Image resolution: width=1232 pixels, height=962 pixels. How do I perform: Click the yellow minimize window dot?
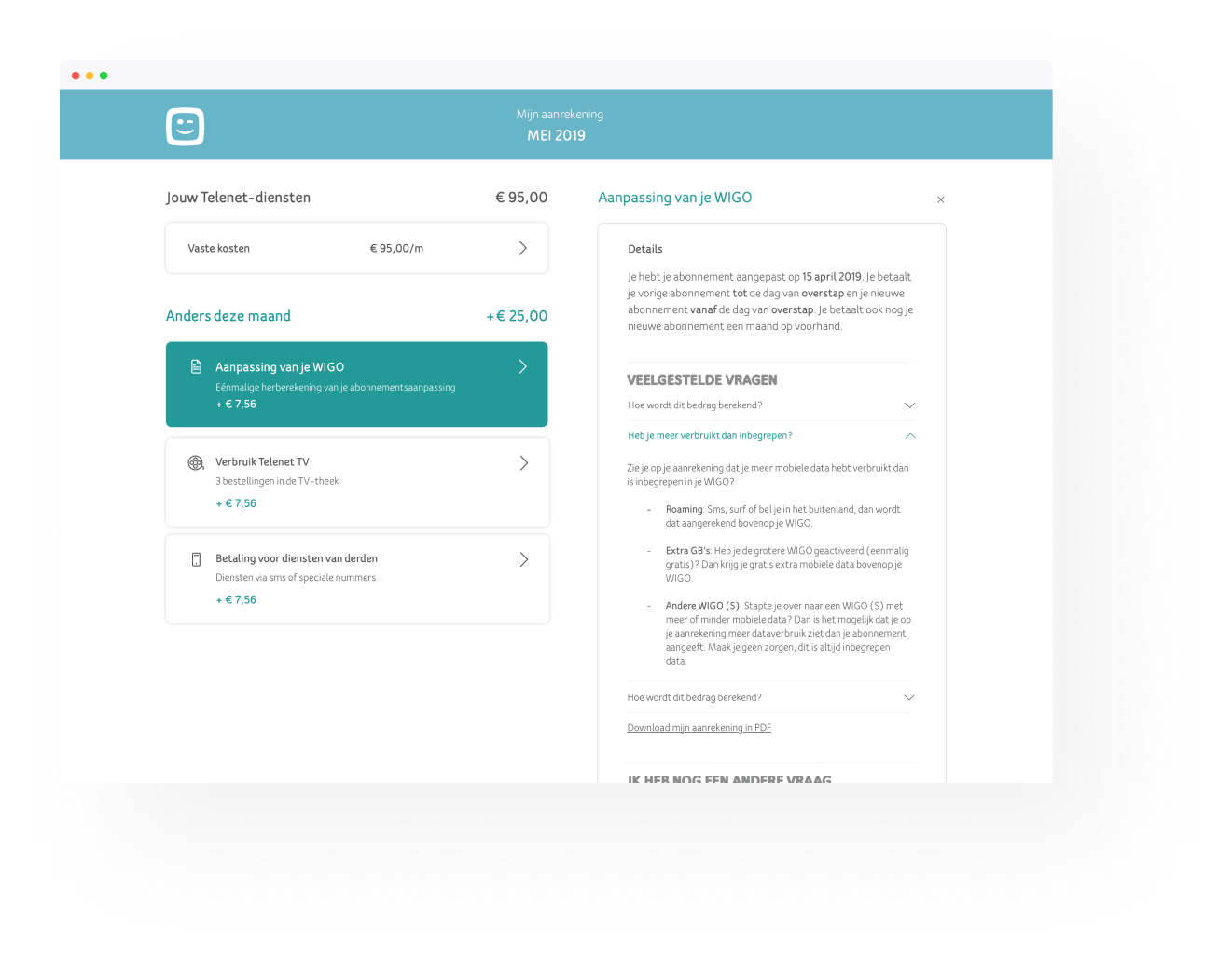tap(90, 76)
